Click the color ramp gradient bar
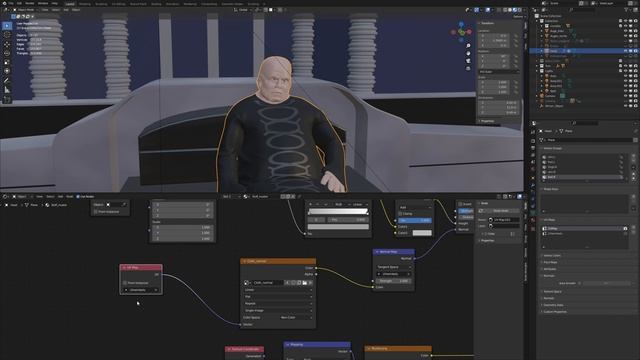Viewport: 640px width, 360px height. point(338,211)
